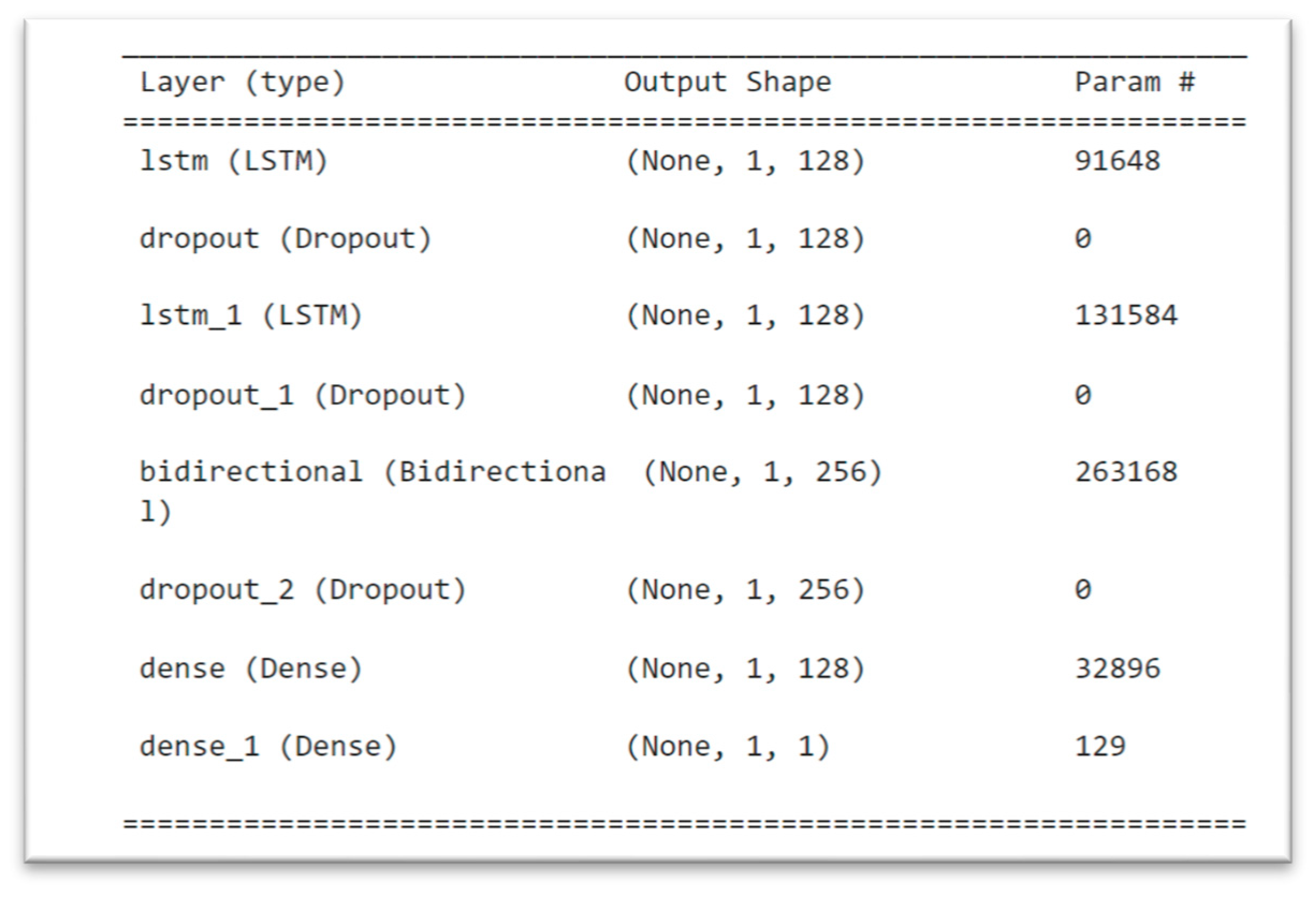
Task: Click the lstm_1 (LSTM) layer name
Action: pyautogui.click(x=250, y=316)
